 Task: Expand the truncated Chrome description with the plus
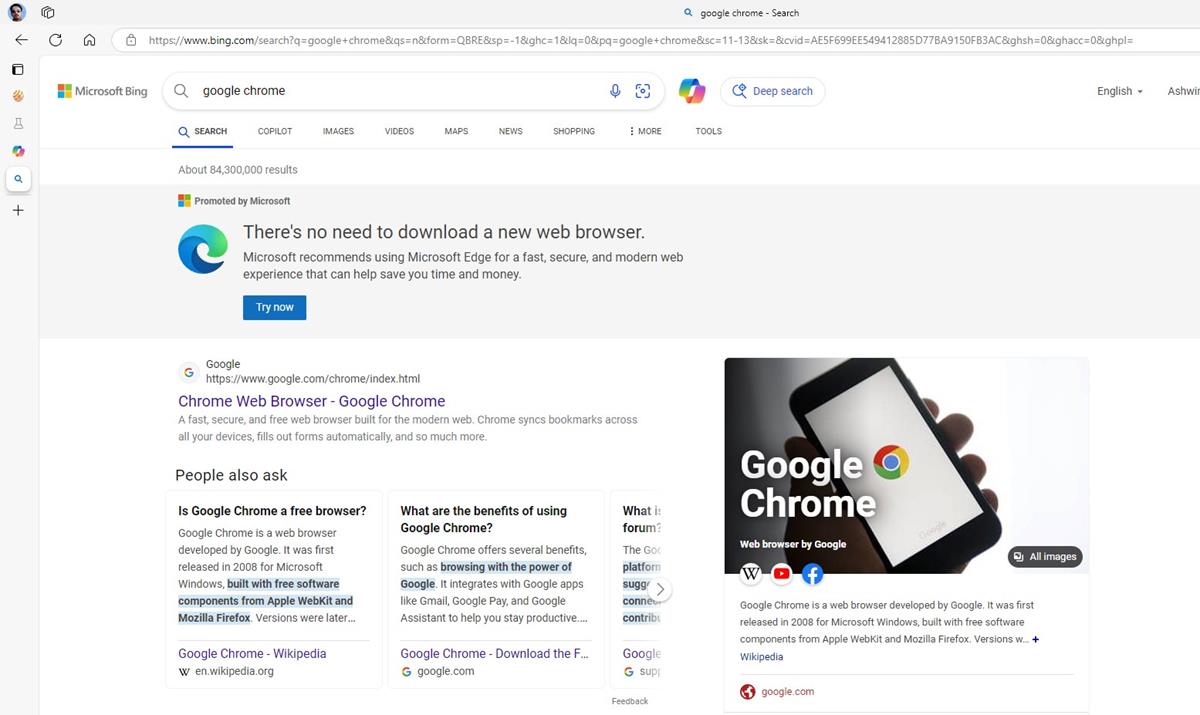point(1035,639)
